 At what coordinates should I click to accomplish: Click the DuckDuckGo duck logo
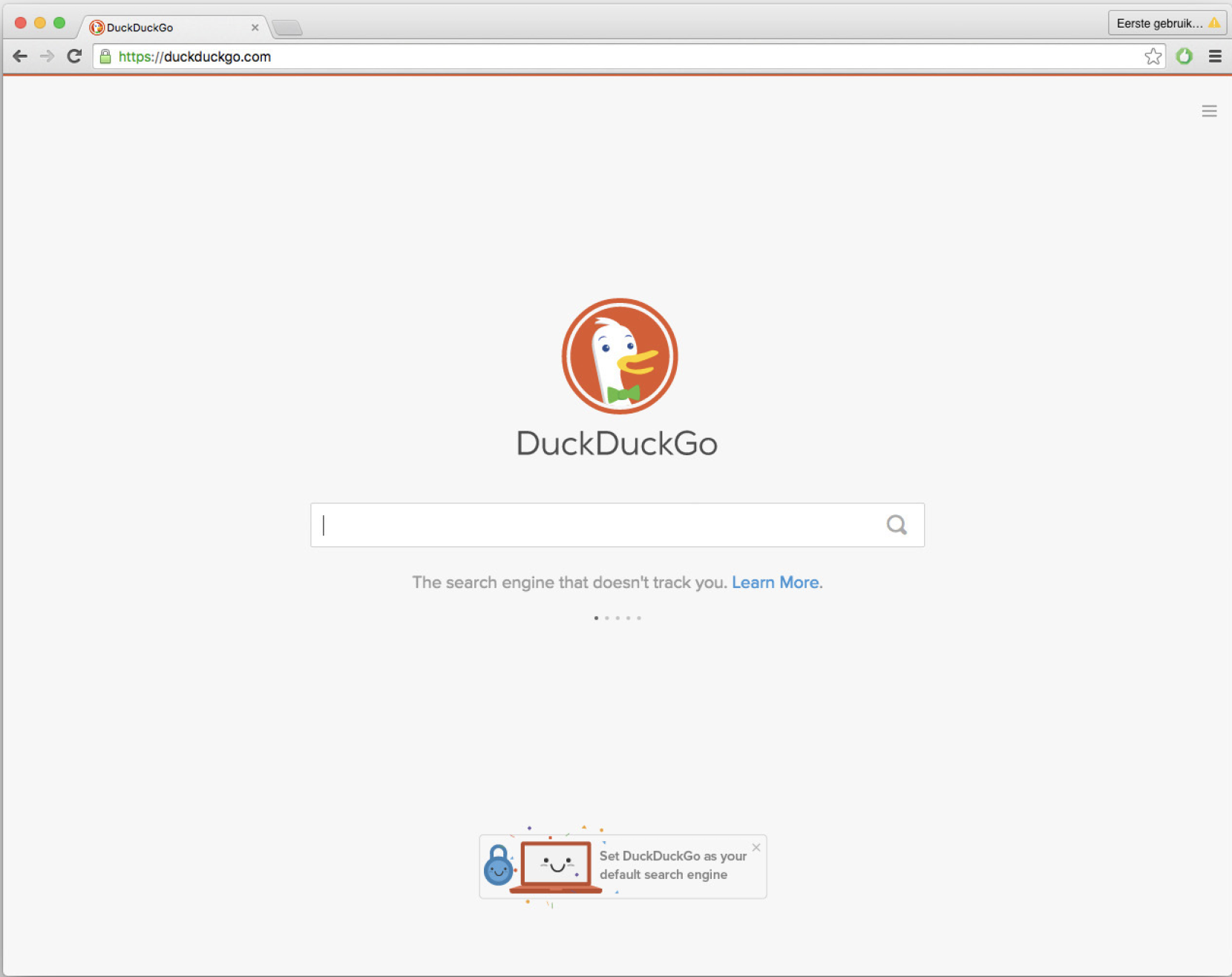pos(619,356)
